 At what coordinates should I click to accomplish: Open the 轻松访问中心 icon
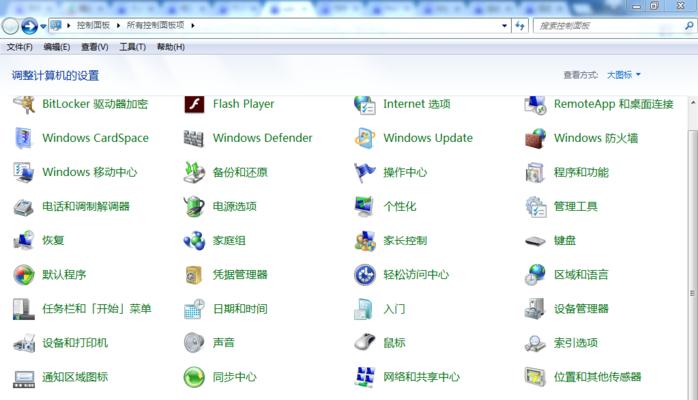click(365, 275)
